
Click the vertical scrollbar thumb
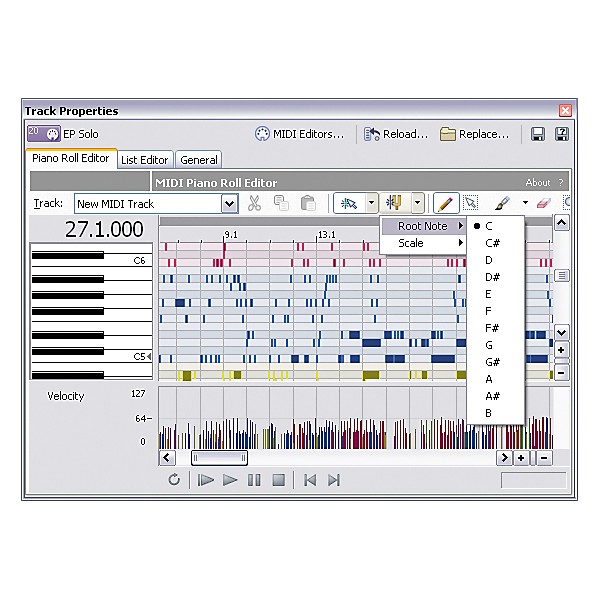click(x=561, y=276)
